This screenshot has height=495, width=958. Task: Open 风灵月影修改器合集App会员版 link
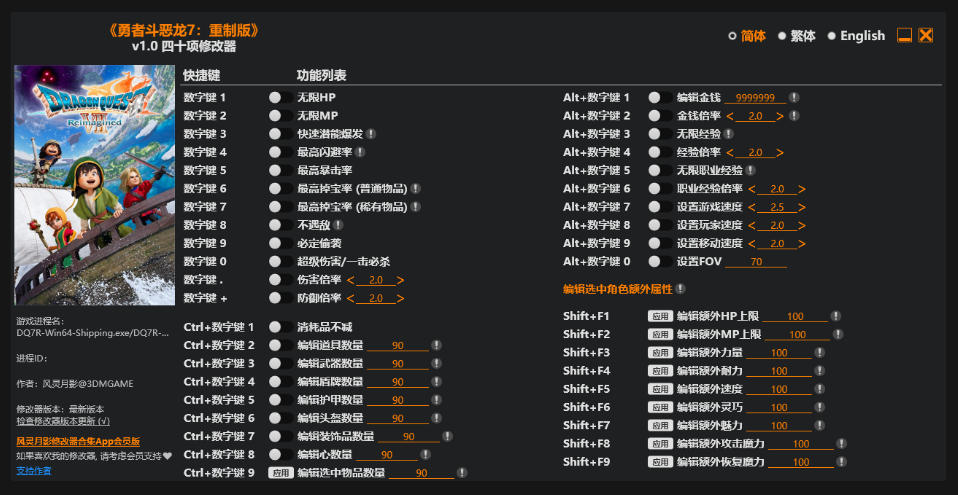(78, 441)
